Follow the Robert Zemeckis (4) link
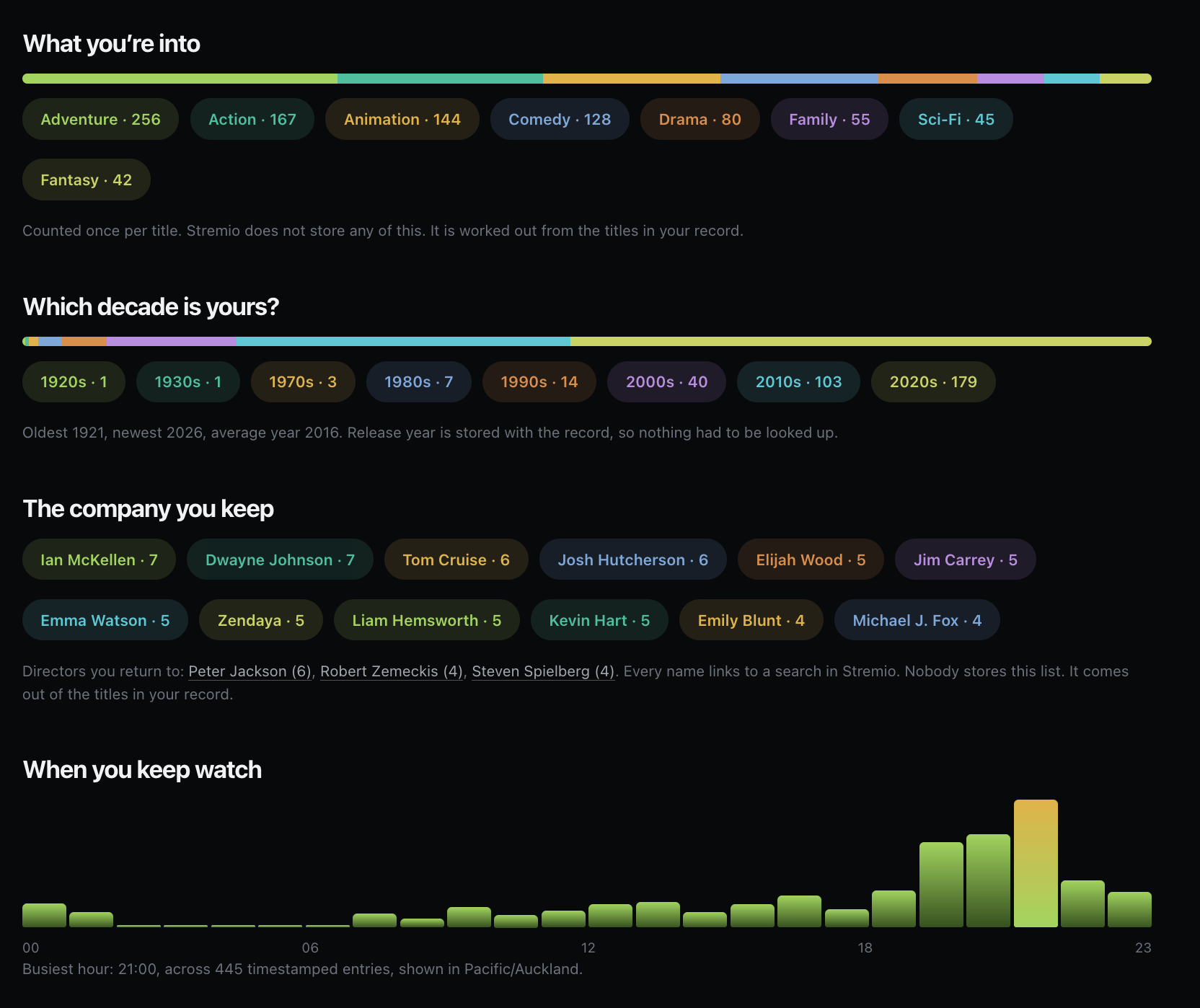Image resolution: width=1200 pixels, height=1008 pixels. pyautogui.click(x=392, y=671)
